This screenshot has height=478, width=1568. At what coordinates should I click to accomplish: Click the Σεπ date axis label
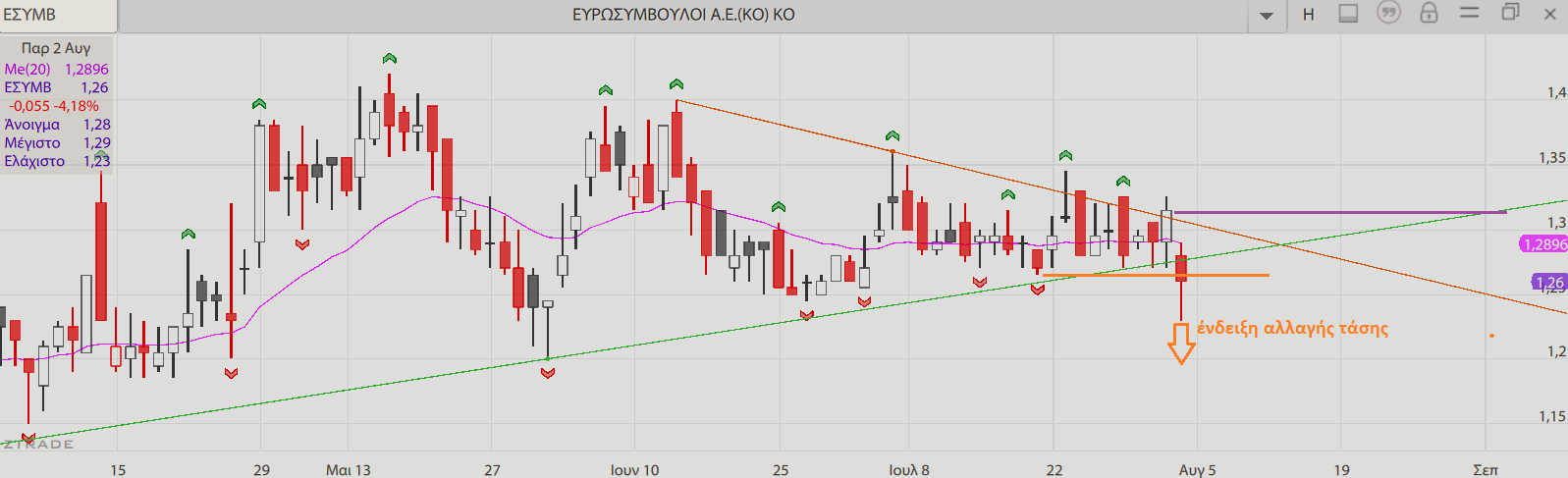tap(1486, 470)
